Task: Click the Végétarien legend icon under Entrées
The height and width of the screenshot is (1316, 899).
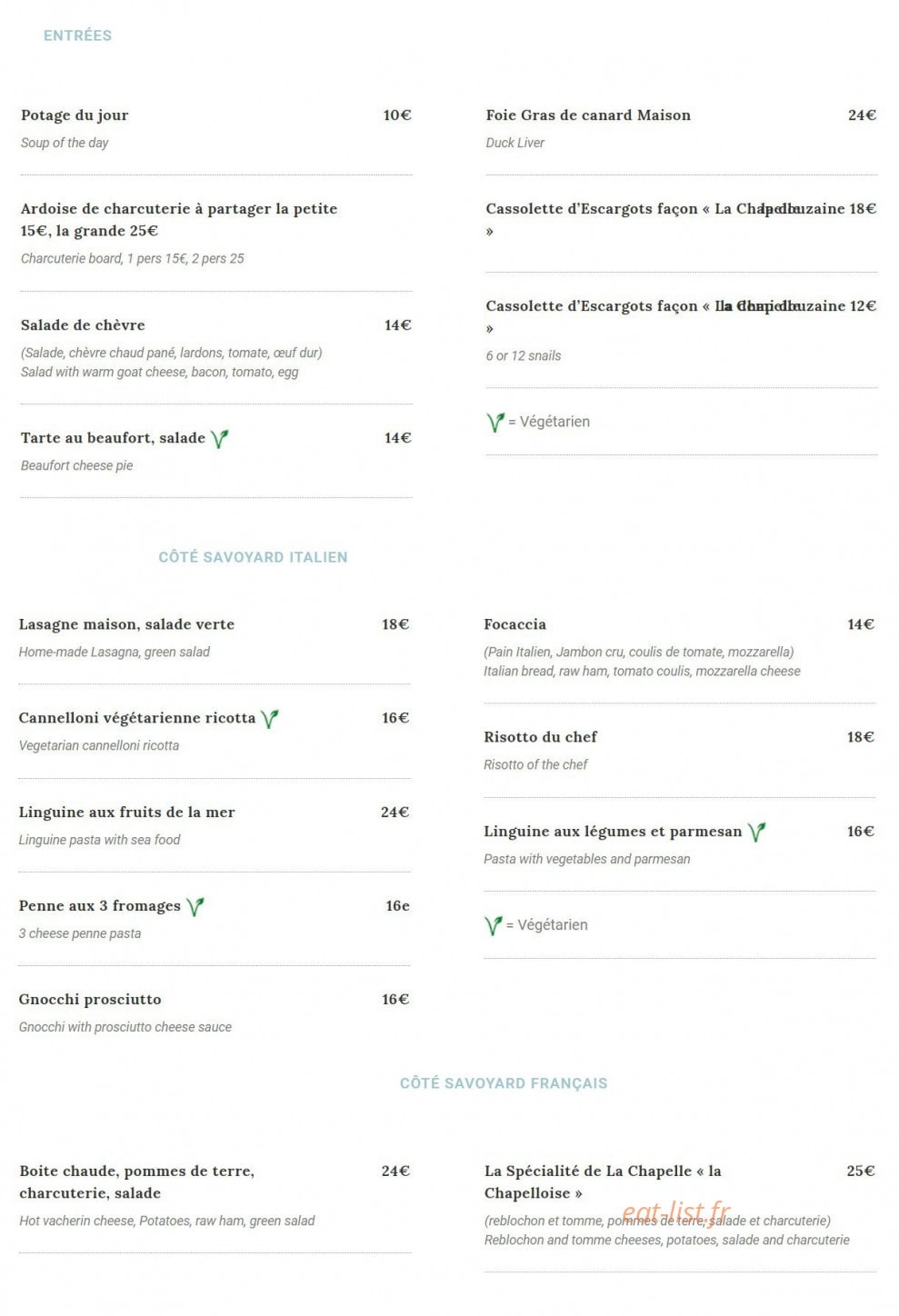Action: coord(495,423)
